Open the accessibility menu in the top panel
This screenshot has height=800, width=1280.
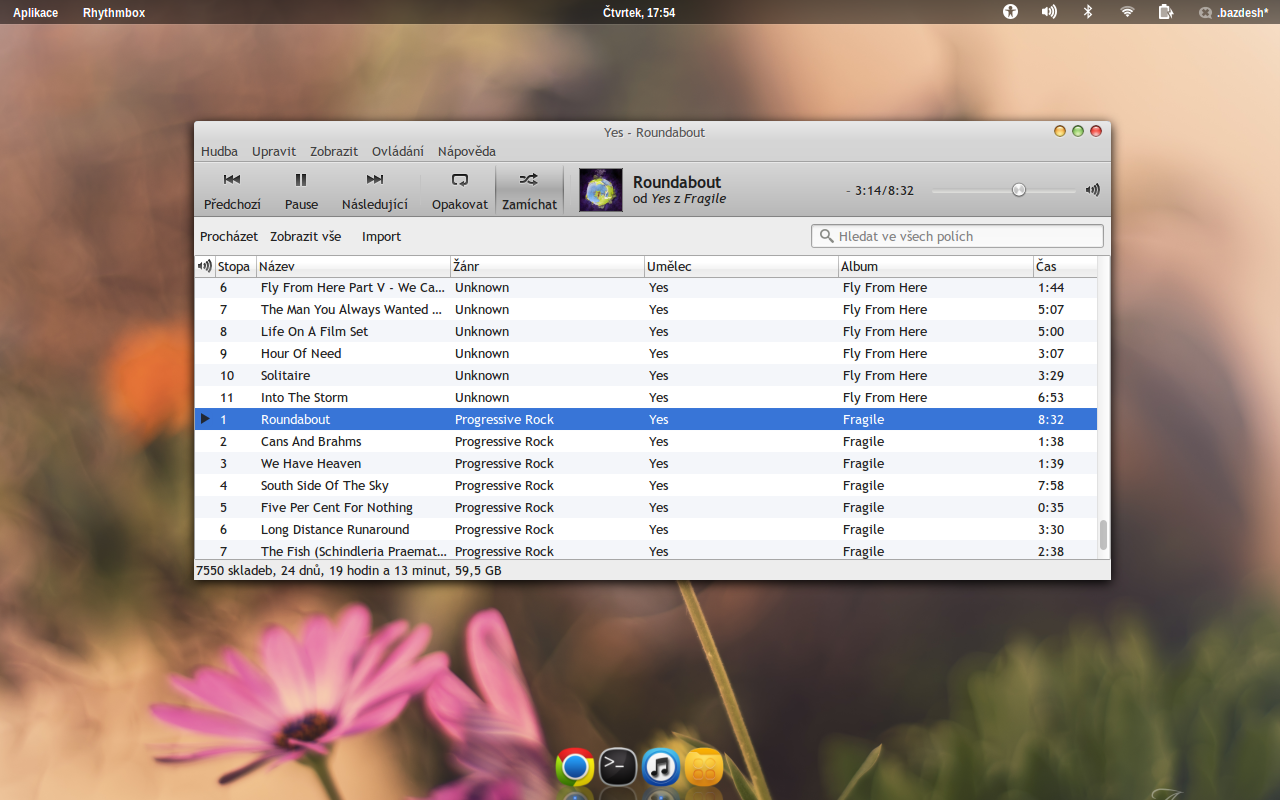point(1010,12)
